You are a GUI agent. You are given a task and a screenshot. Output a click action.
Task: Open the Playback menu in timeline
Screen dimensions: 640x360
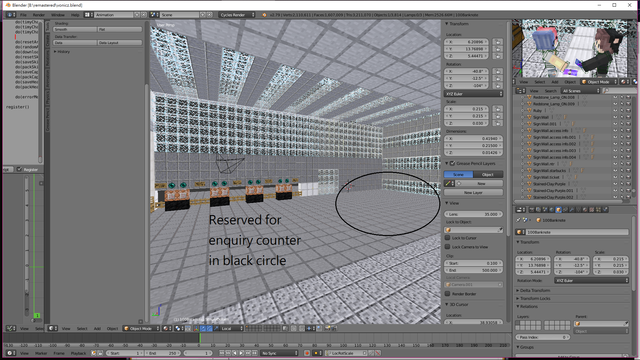pyautogui.click(x=78, y=353)
